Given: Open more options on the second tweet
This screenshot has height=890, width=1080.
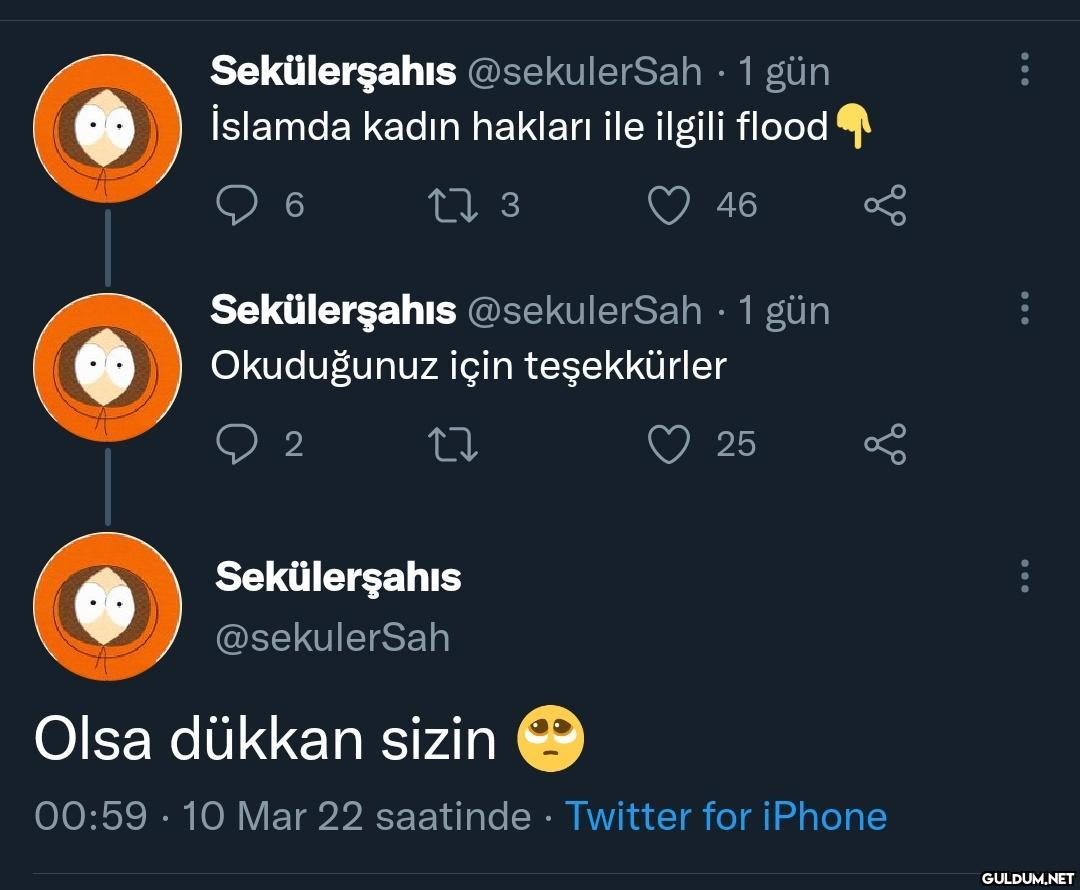Looking at the screenshot, I should tap(1025, 309).
